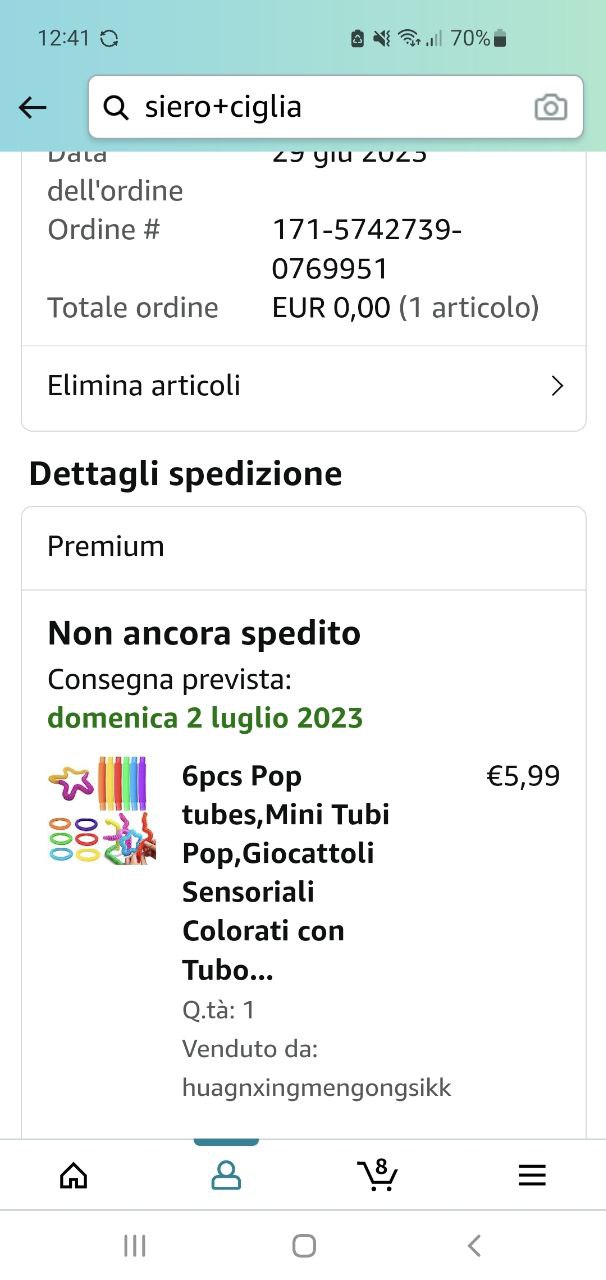Viewport: 606px width, 1280px height.
Task: Tap the €5,99 item price
Action: [x=523, y=777]
